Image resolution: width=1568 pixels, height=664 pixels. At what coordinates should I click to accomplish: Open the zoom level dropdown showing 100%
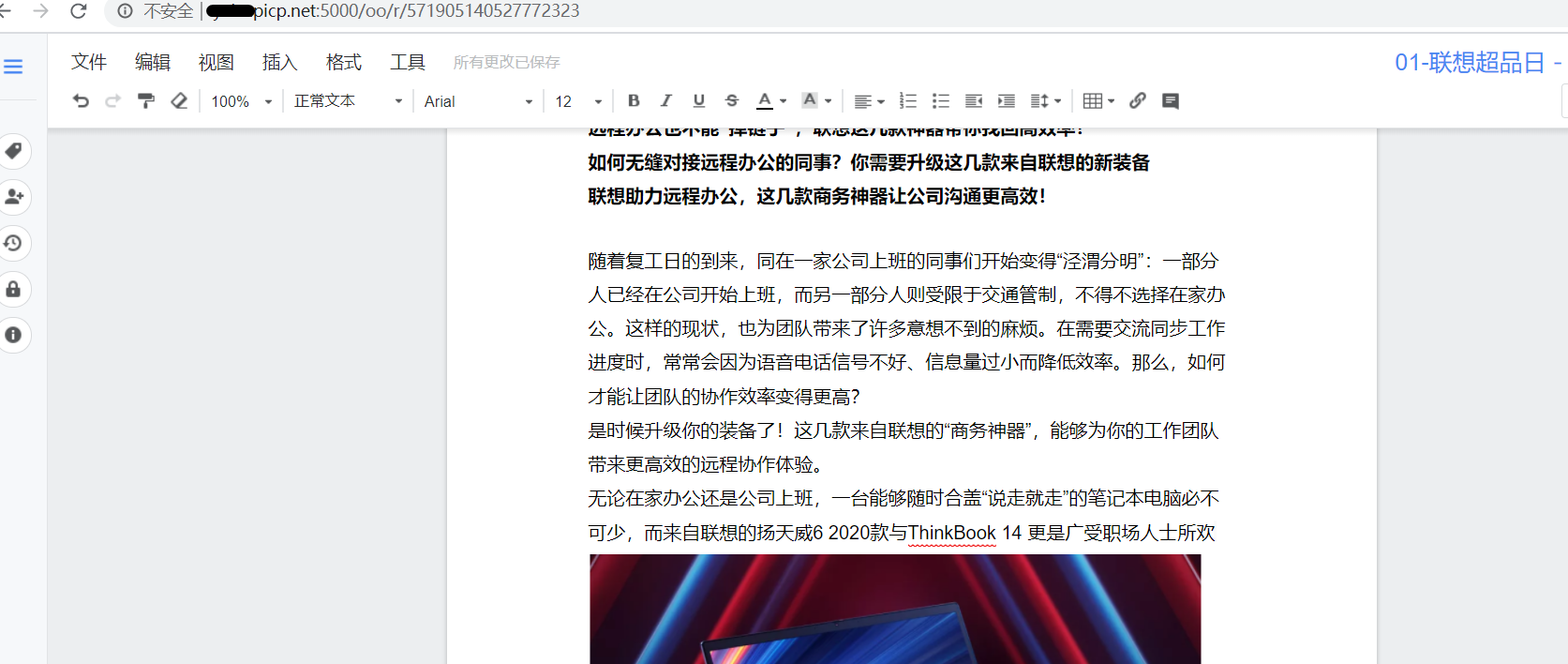coord(241,101)
